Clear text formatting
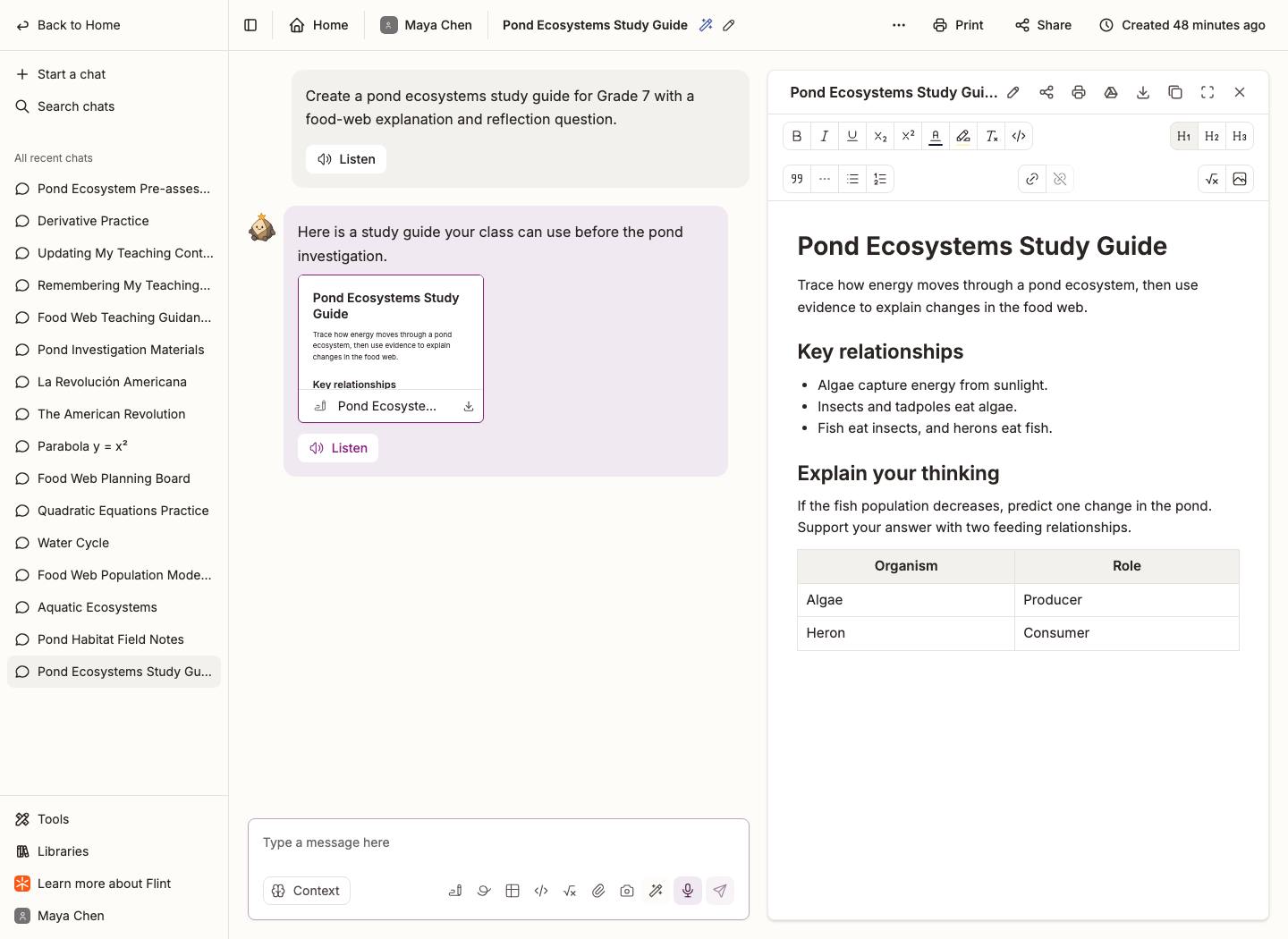The image size is (1288, 939). click(x=991, y=136)
